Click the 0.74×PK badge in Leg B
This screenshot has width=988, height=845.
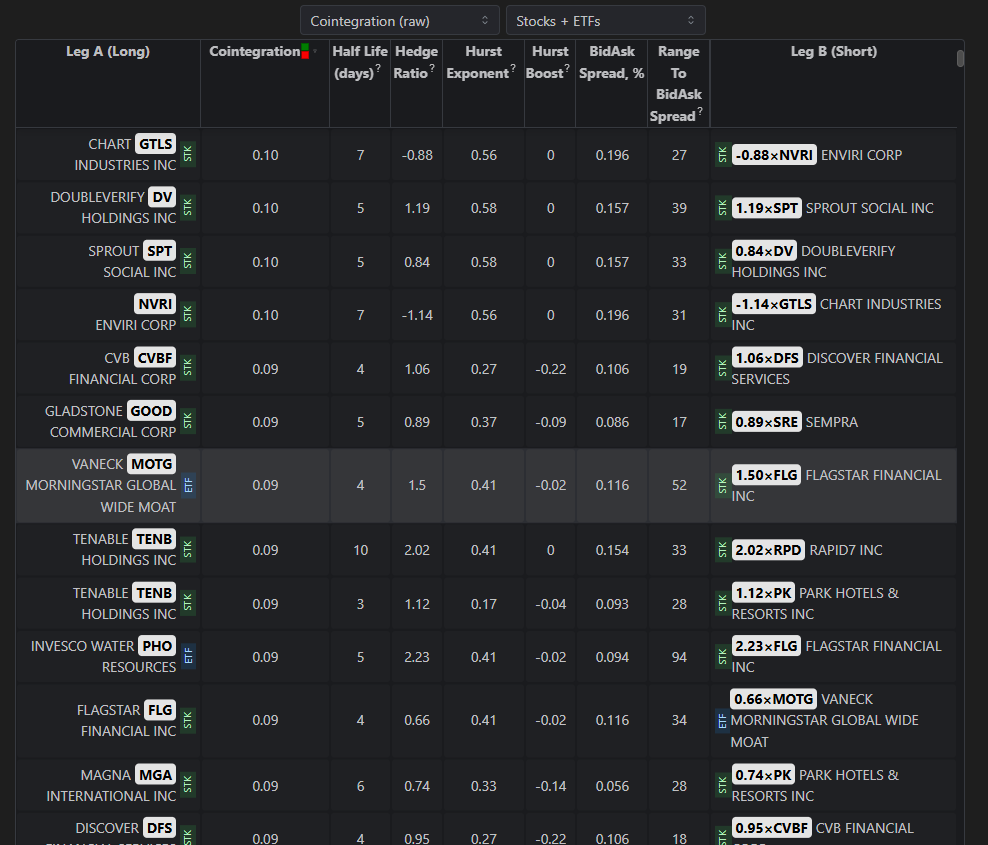(x=763, y=775)
